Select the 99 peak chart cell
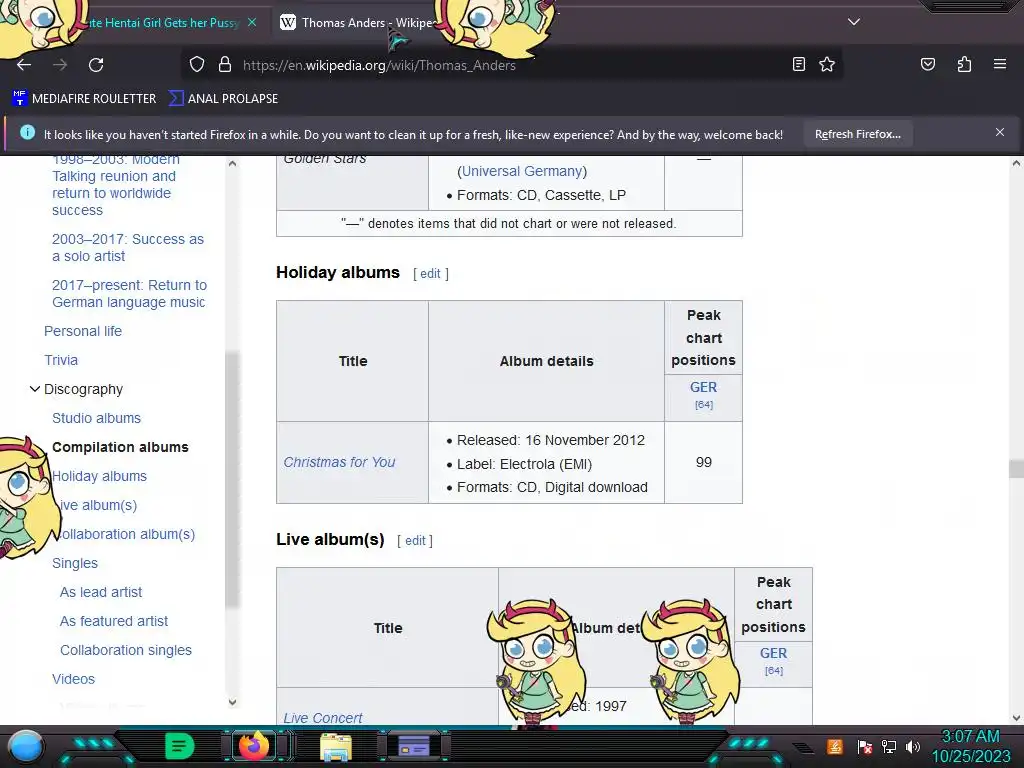The height and width of the screenshot is (768, 1024). click(703, 462)
